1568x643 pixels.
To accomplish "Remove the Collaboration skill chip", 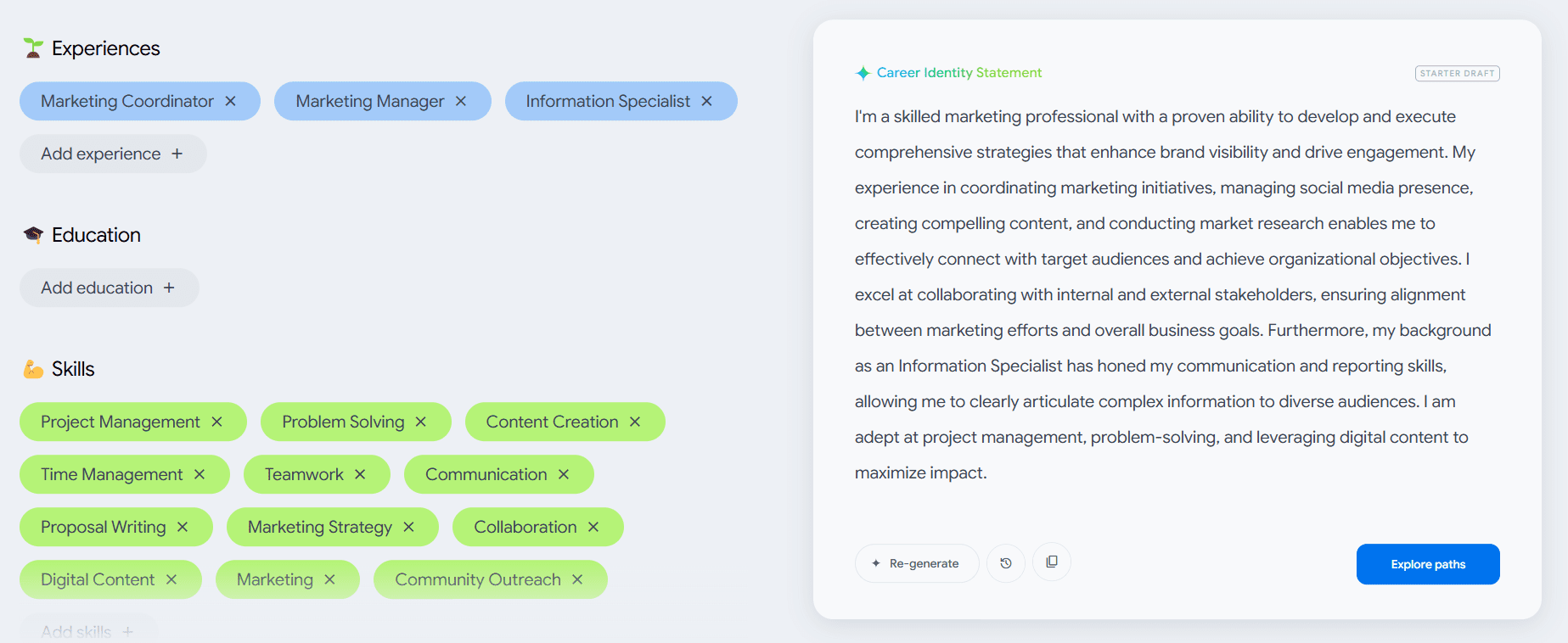I will point(593,527).
